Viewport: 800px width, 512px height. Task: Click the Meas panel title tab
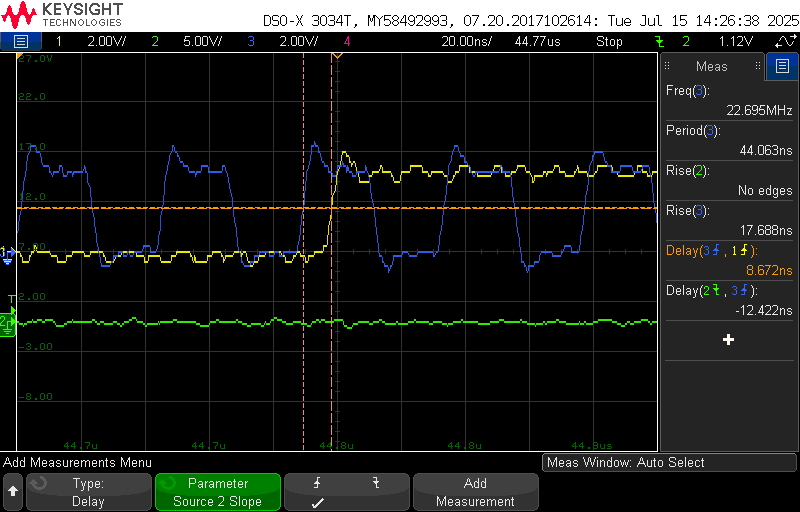712,66
